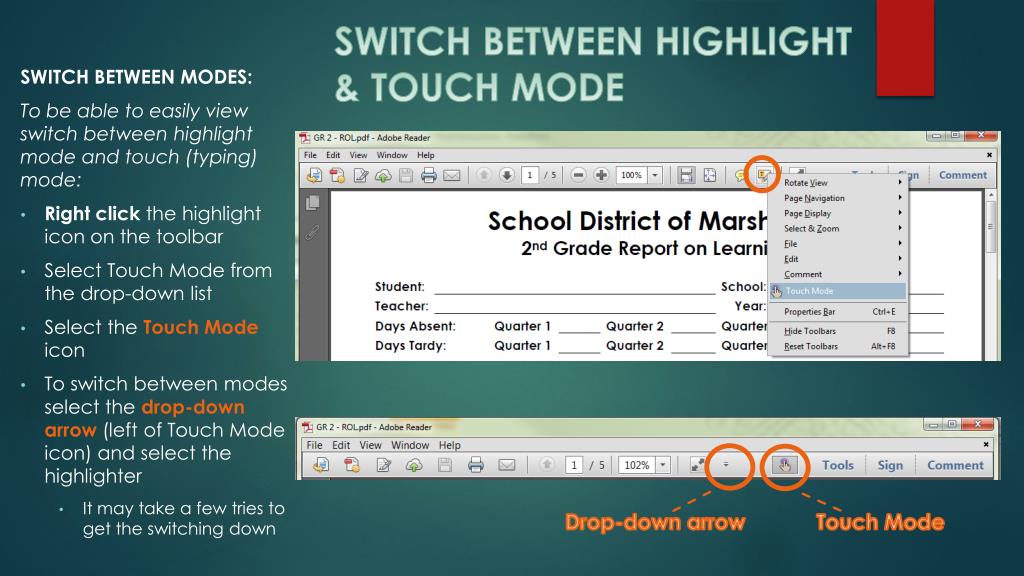Click the edit/sign document icon in the 102% zoom window
The height and width of the screenshot is (576, 1024).
pyautogui.click(x=383, y=465)
